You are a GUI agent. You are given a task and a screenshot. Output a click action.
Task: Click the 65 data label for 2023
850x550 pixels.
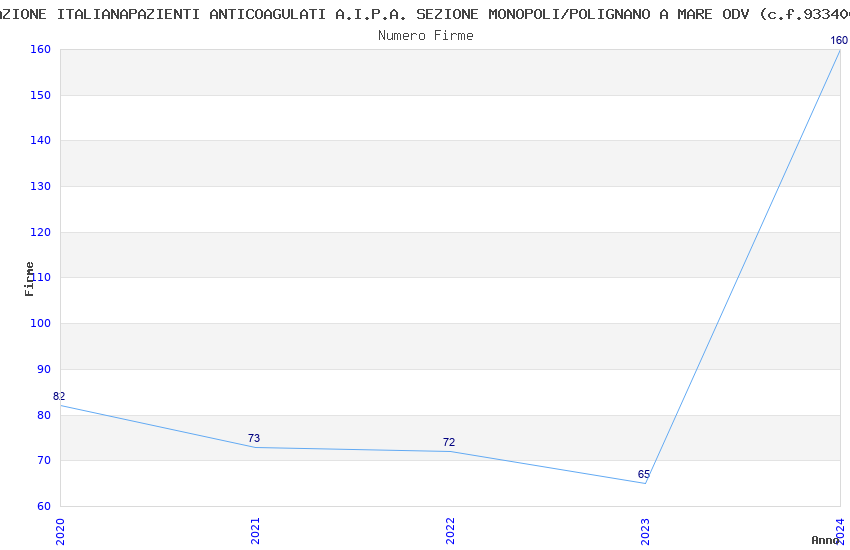tap(644, 474)
